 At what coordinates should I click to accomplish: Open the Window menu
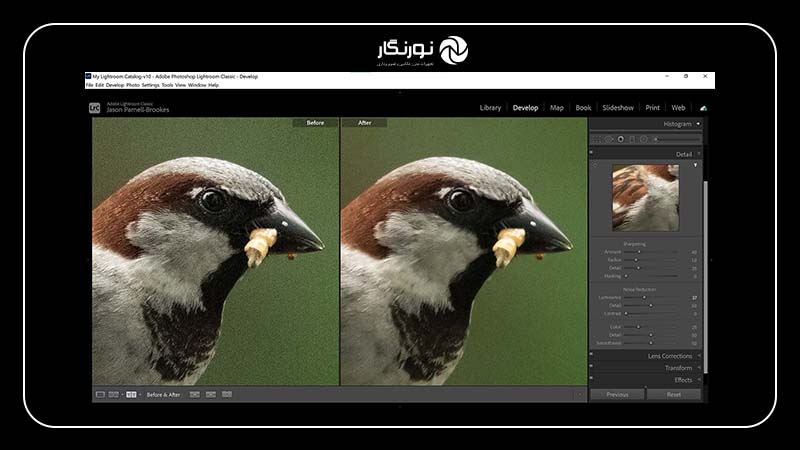(x=197, y=85)
